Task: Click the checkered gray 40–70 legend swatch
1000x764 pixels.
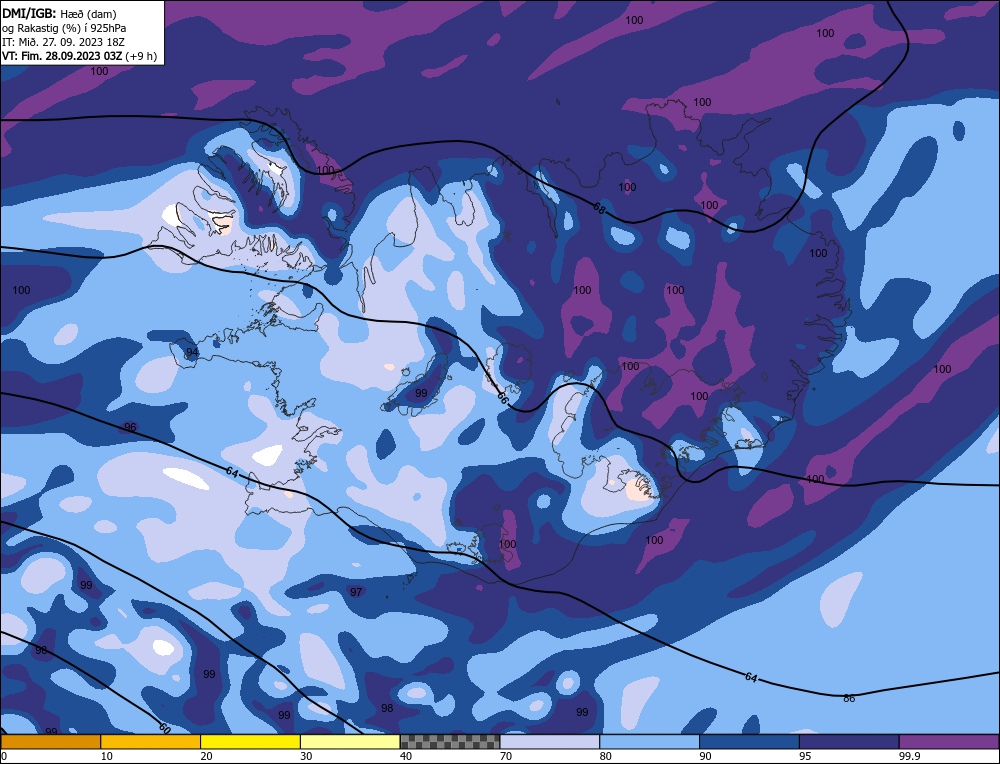Action: pos(450,741)
